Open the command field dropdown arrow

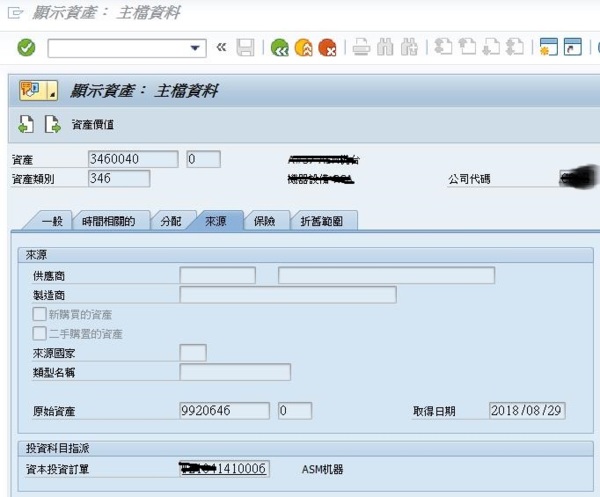pos(196,48)
